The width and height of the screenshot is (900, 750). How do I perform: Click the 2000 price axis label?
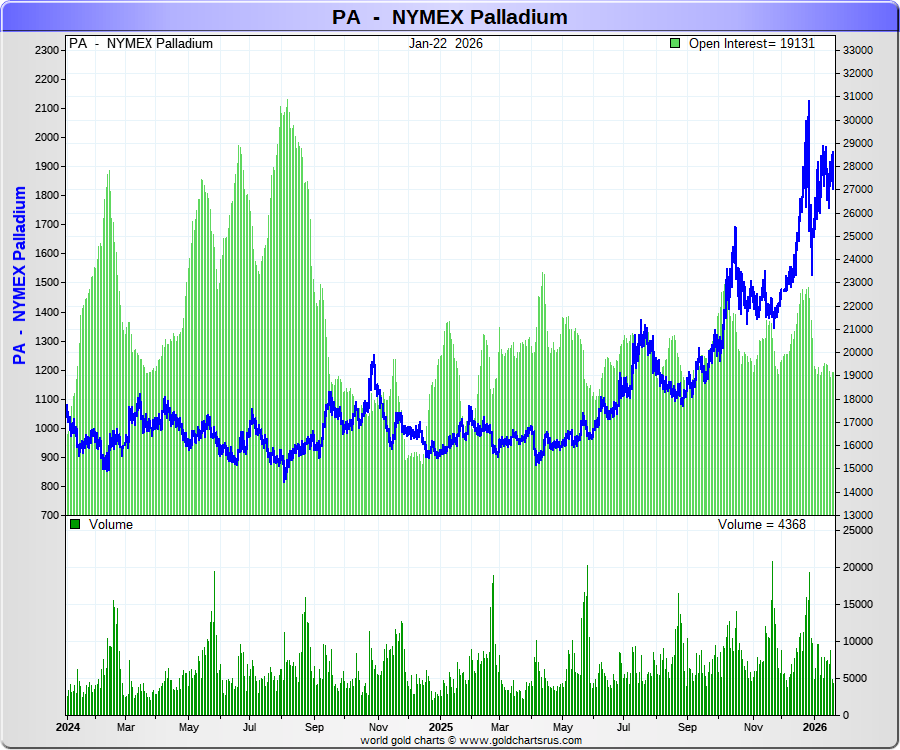[x=46, y=137]
